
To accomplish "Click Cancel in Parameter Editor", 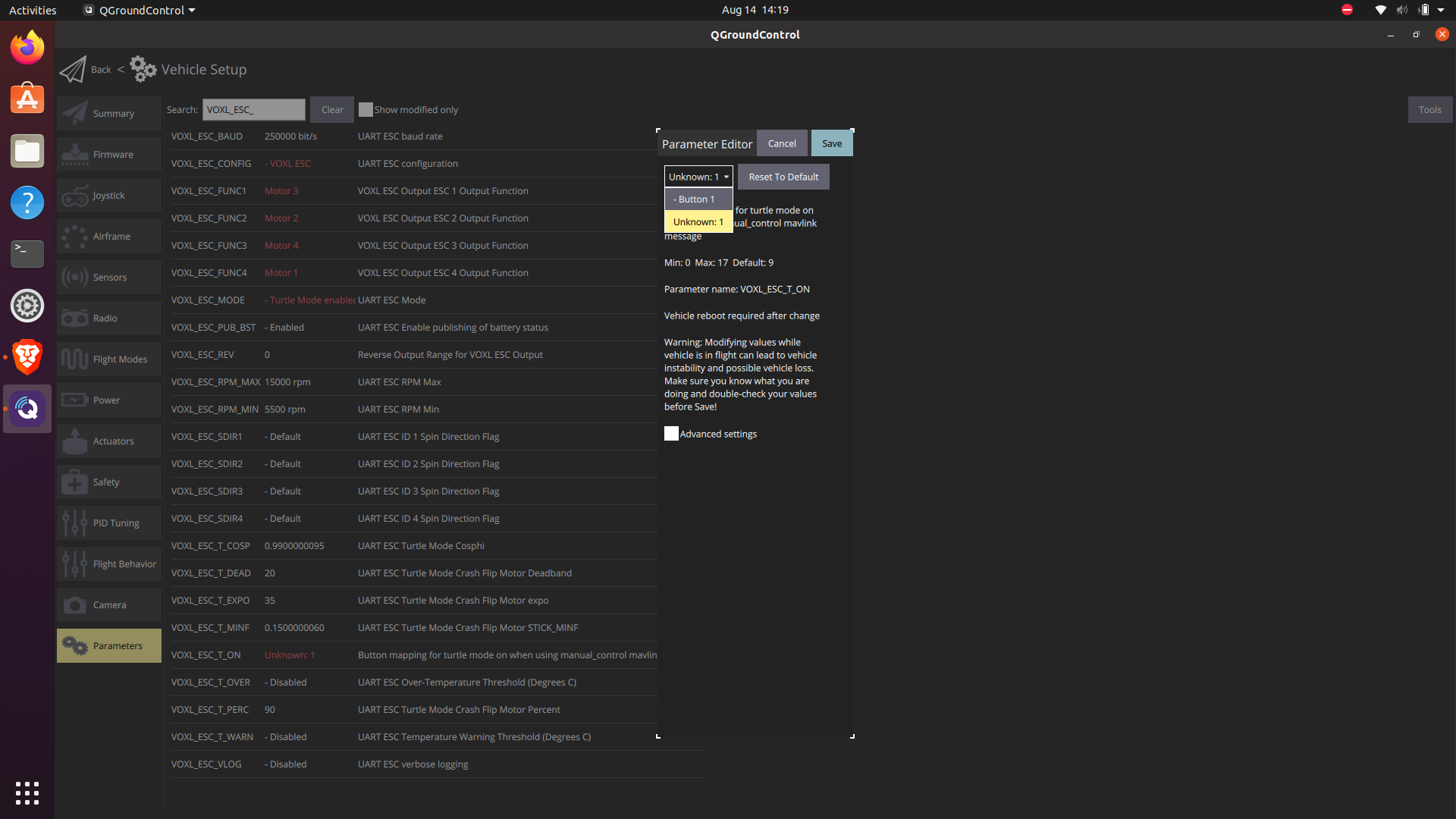I will pos(782,143).
